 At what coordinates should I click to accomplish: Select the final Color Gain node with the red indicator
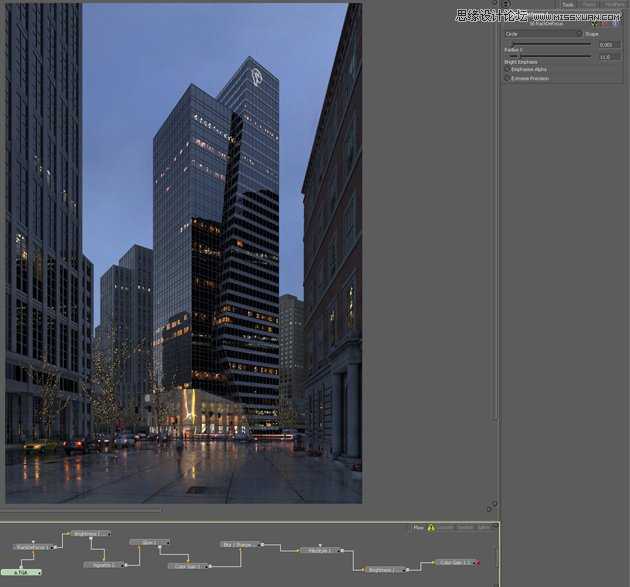pyautogui.click(x=457, y=562)
